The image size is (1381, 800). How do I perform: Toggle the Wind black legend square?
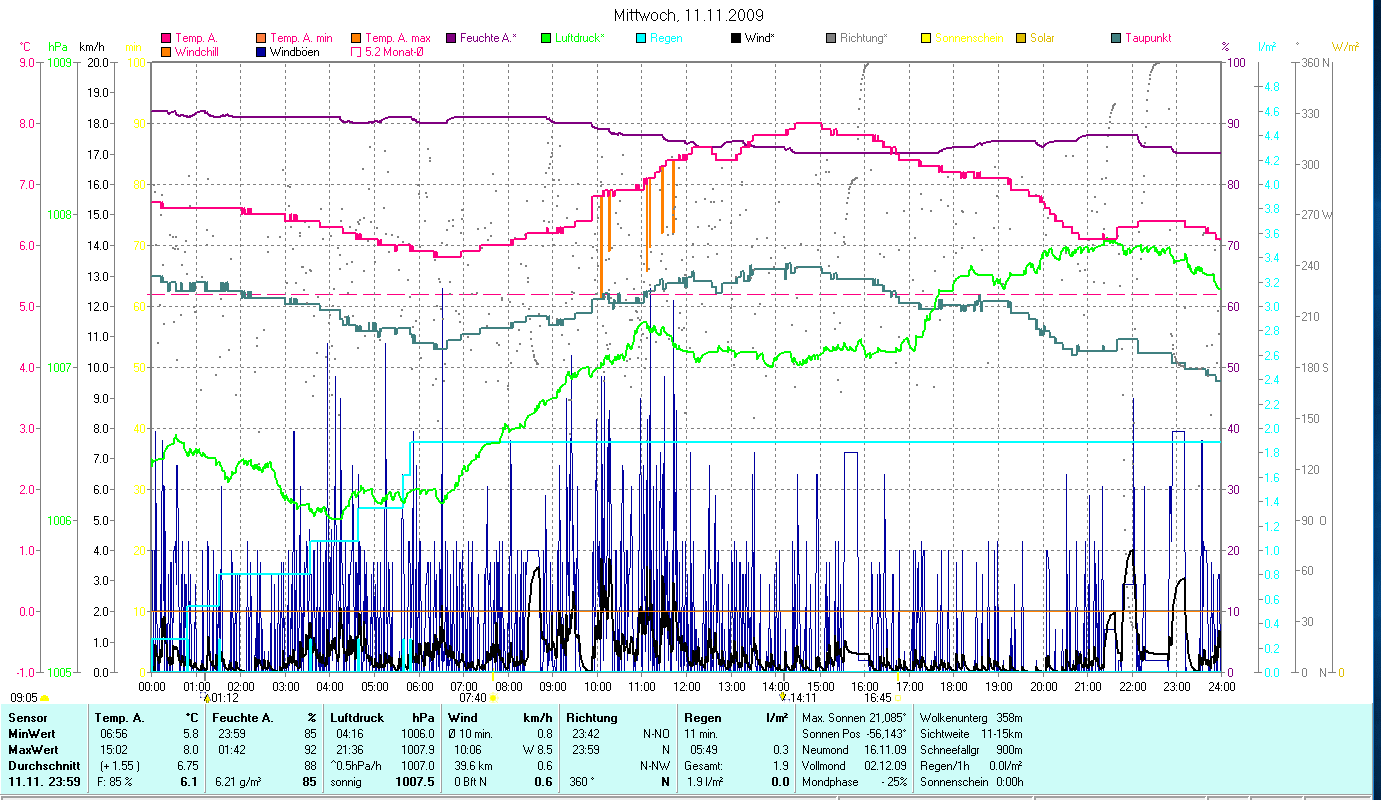(x=736, y=38)
